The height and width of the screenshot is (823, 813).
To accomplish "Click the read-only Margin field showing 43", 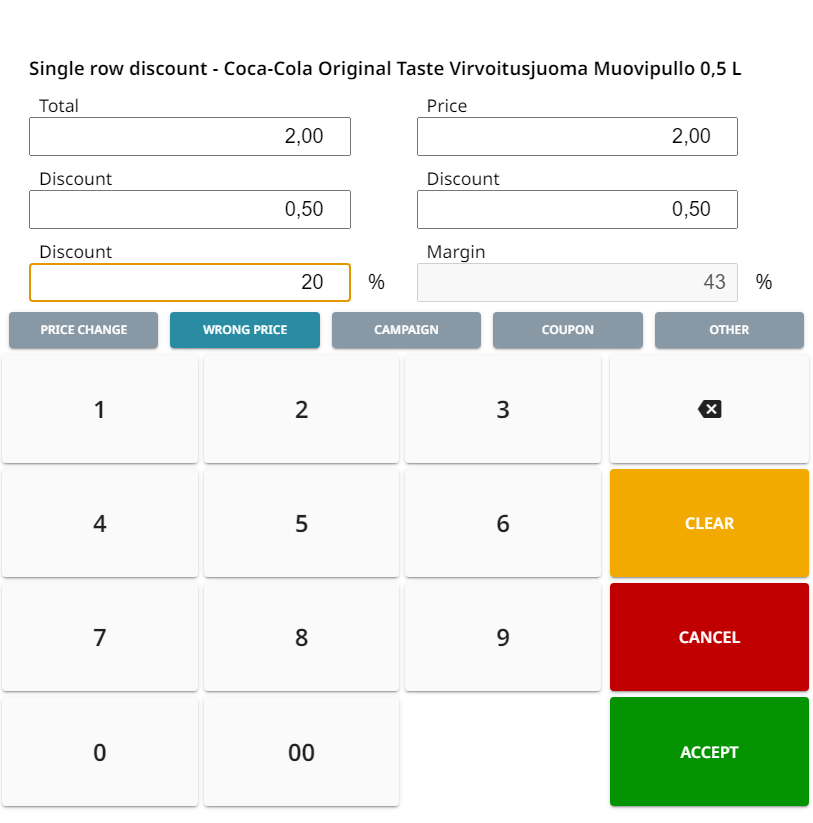I will (x=577, y=282).
